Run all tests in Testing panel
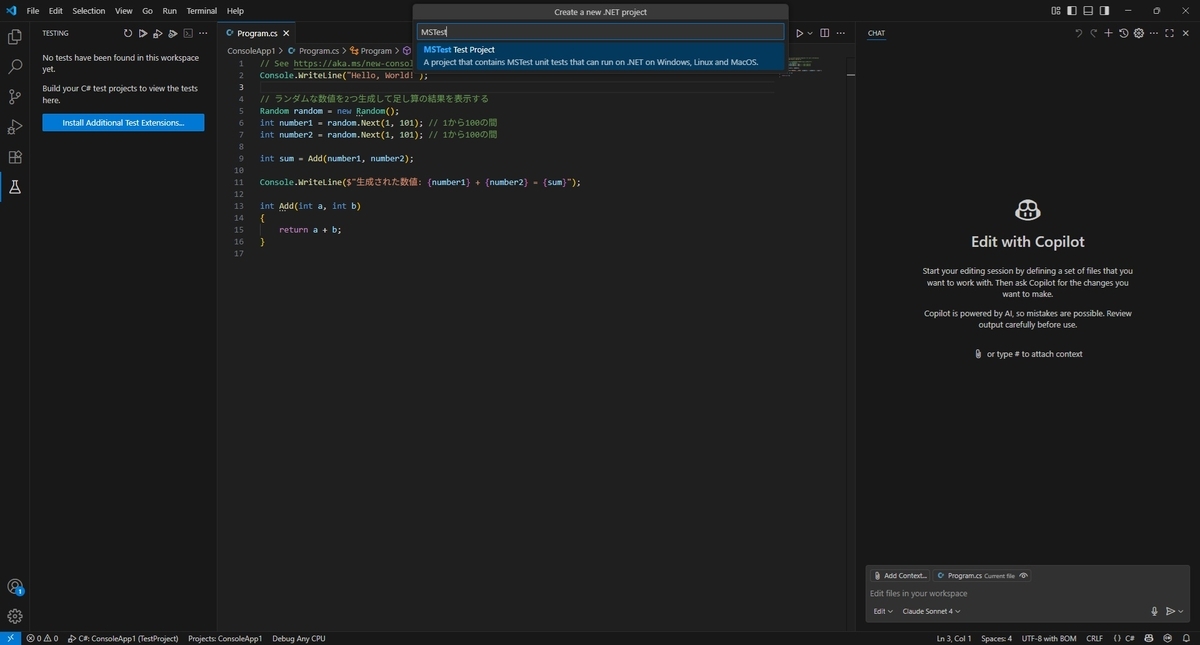 [x=143, y=33]
